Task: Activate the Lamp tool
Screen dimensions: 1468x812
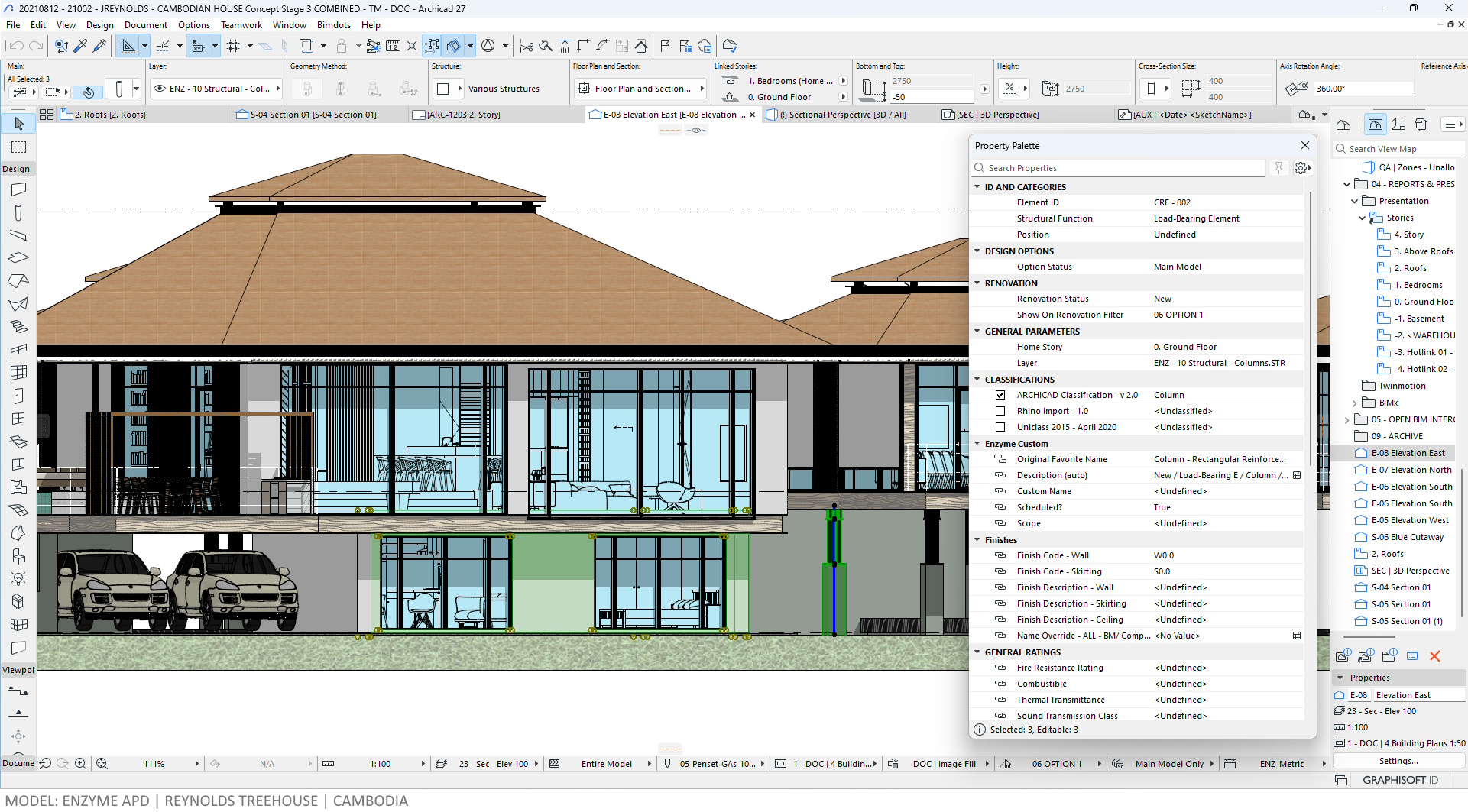Action: (x=19, y=578)
